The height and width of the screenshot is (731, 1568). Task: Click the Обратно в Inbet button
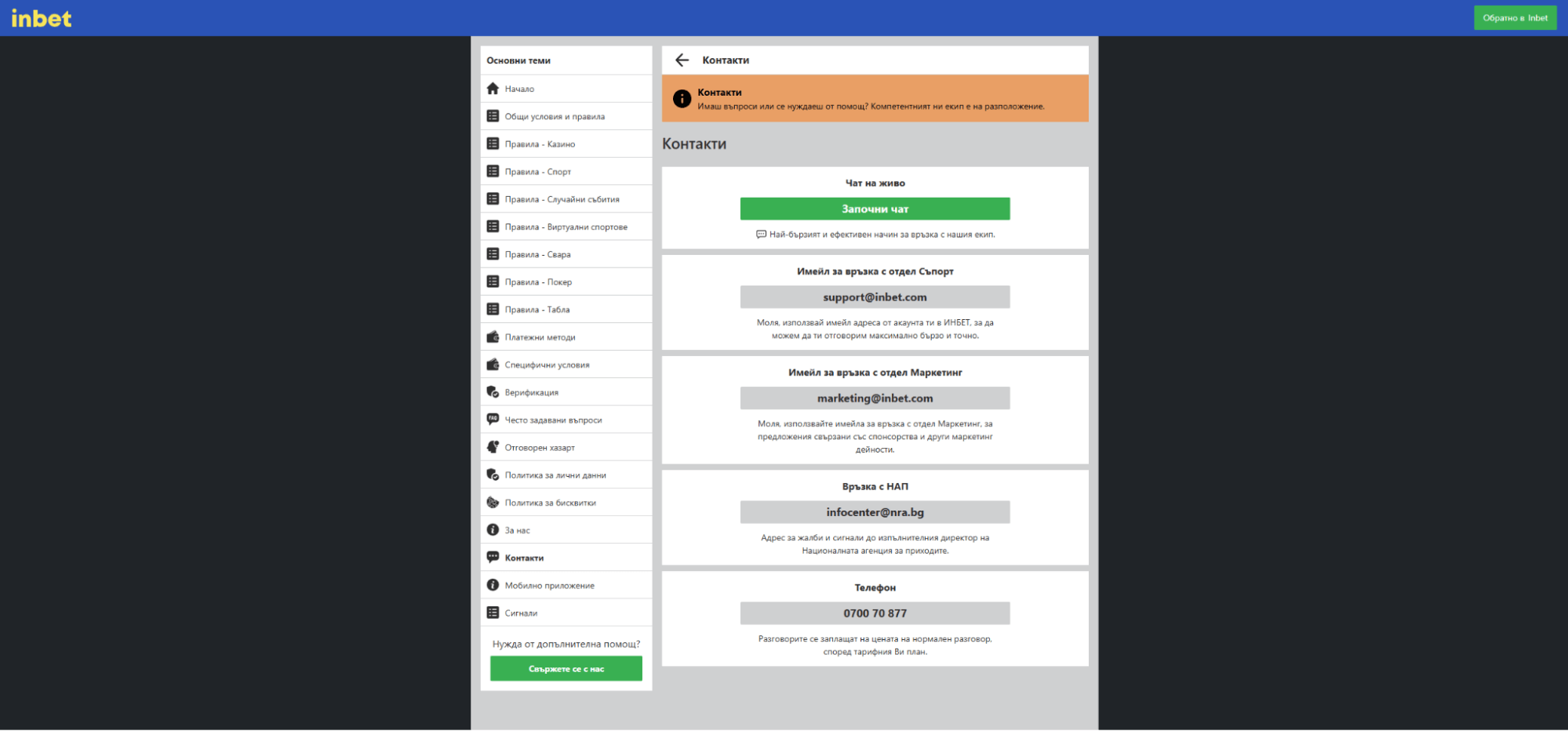1515,18
